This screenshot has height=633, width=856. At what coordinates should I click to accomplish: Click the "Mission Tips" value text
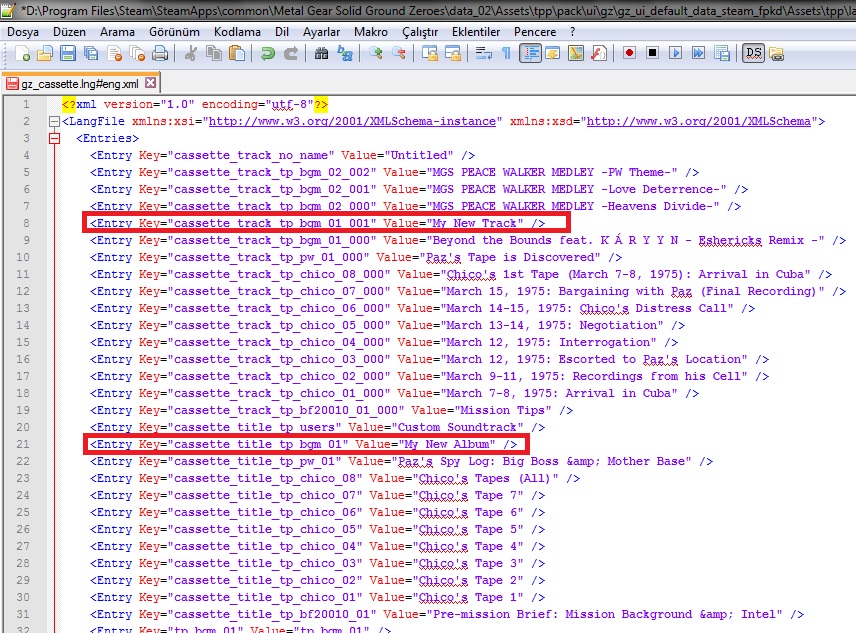pos(502,410)
